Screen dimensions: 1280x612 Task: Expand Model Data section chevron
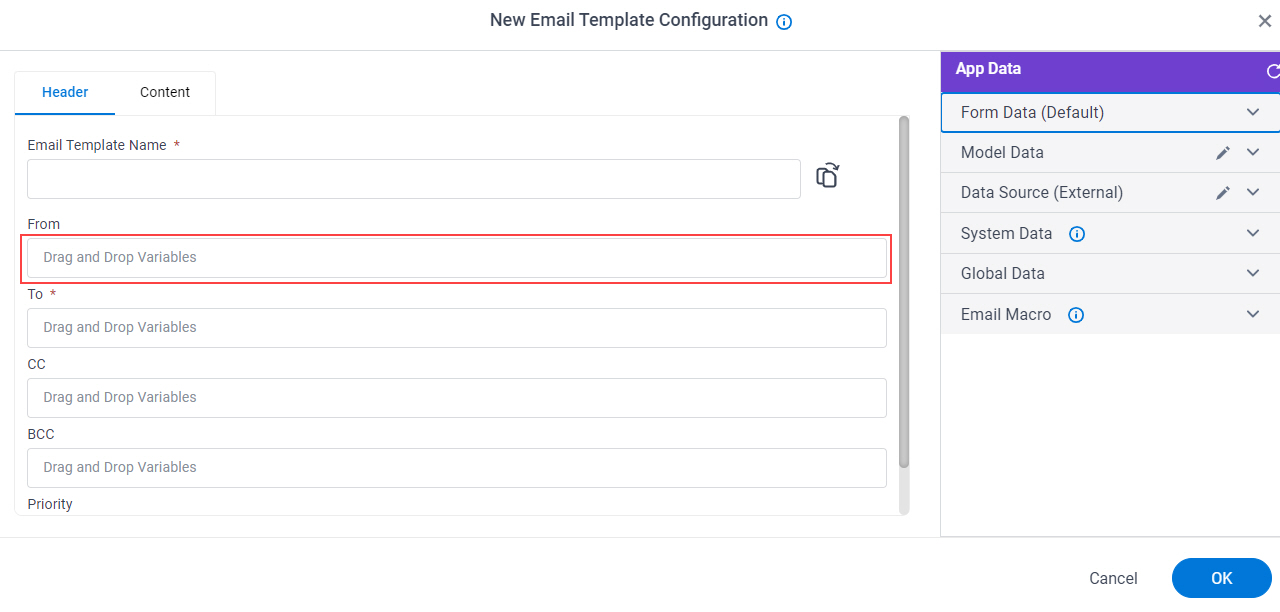point(1253,152)
